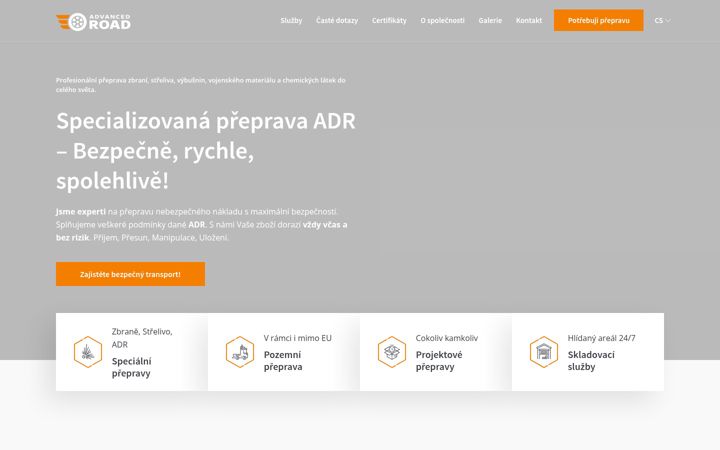The width and height of the screenshot is (720, 450).
Task: Open the Pozemní přeprava link
Action: [x=283, y=361]
